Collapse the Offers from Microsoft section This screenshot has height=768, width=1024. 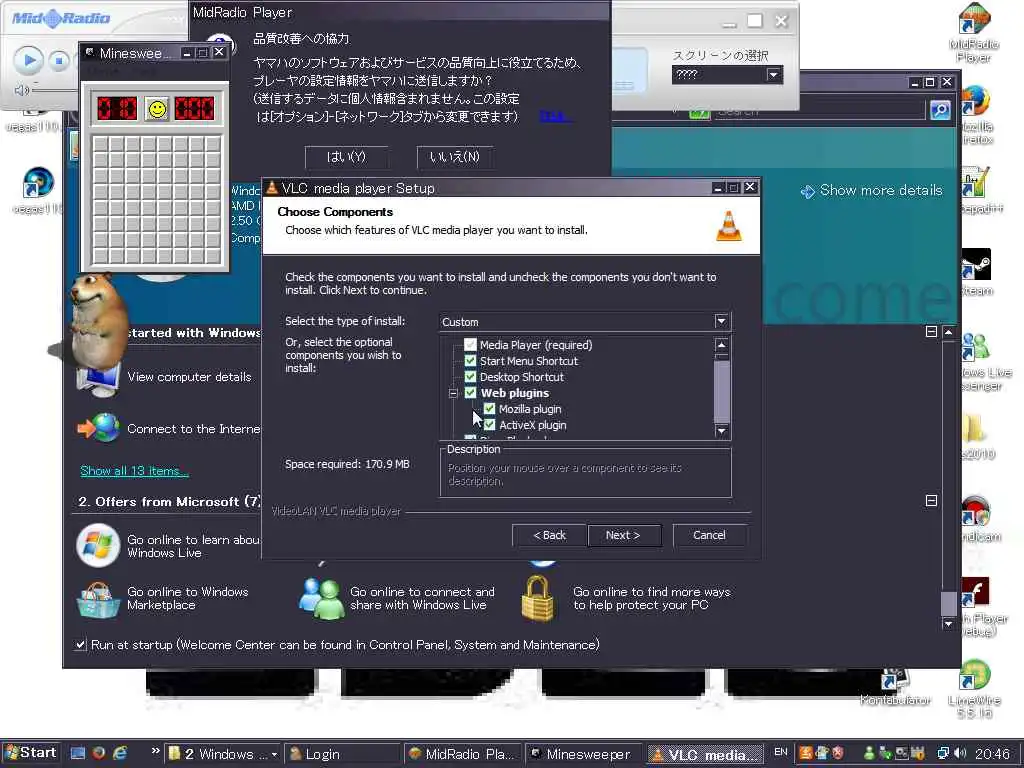(931, 501)
